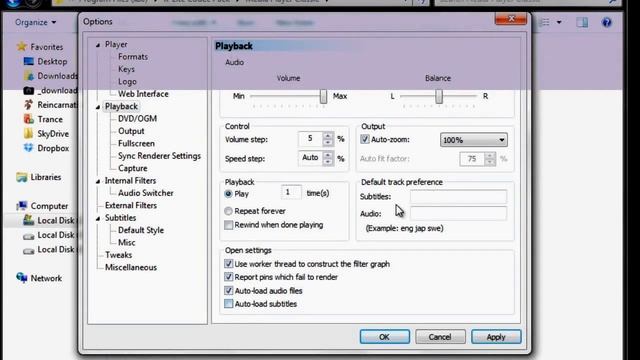The height and width of the screenshot is (360, 640).
Task: Open the Downloads folder icon in Explorer sidebar
Action: click(x=29, y=76)
